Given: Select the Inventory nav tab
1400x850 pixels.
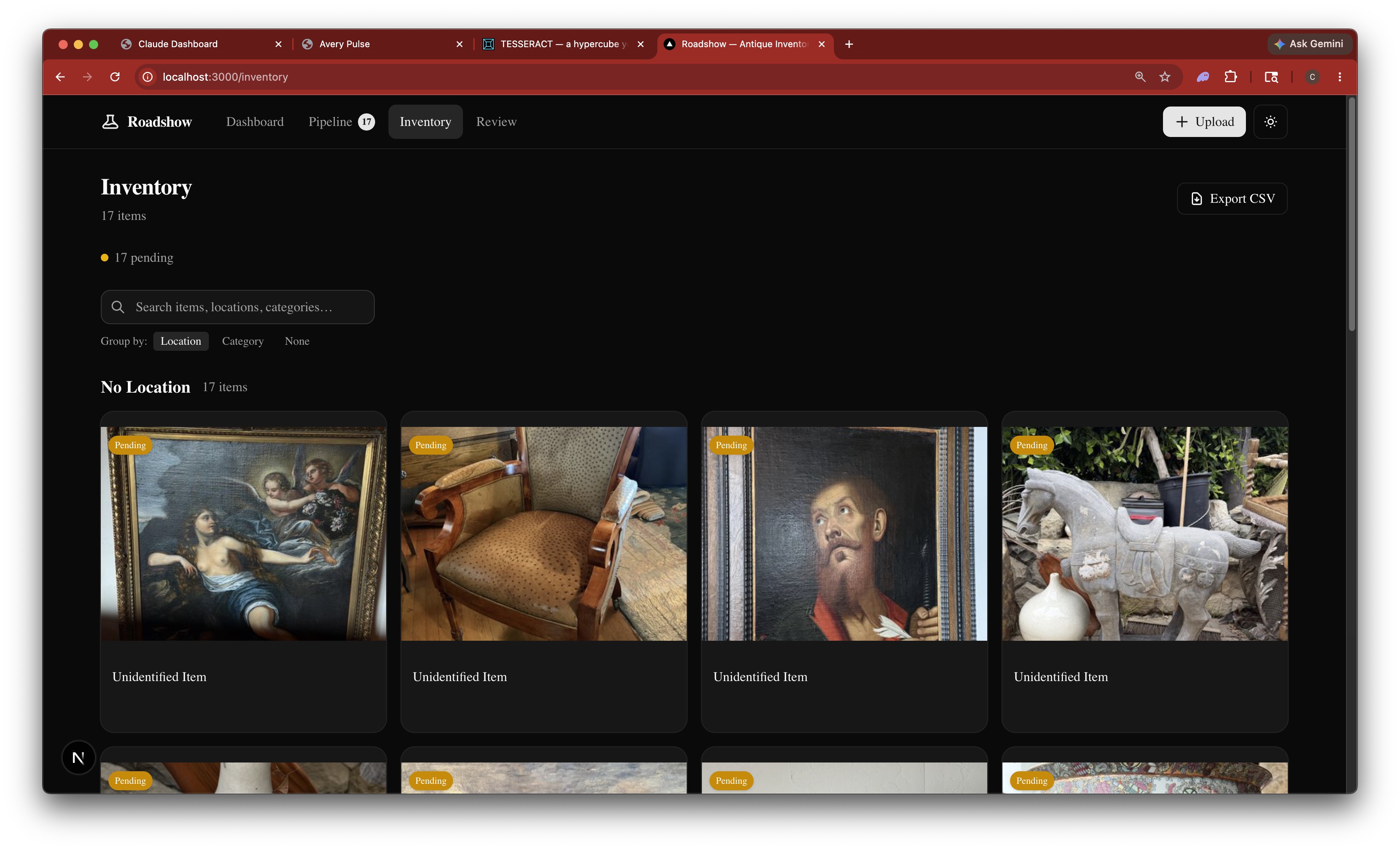Looking at the screenshot, I should point(425,122).
